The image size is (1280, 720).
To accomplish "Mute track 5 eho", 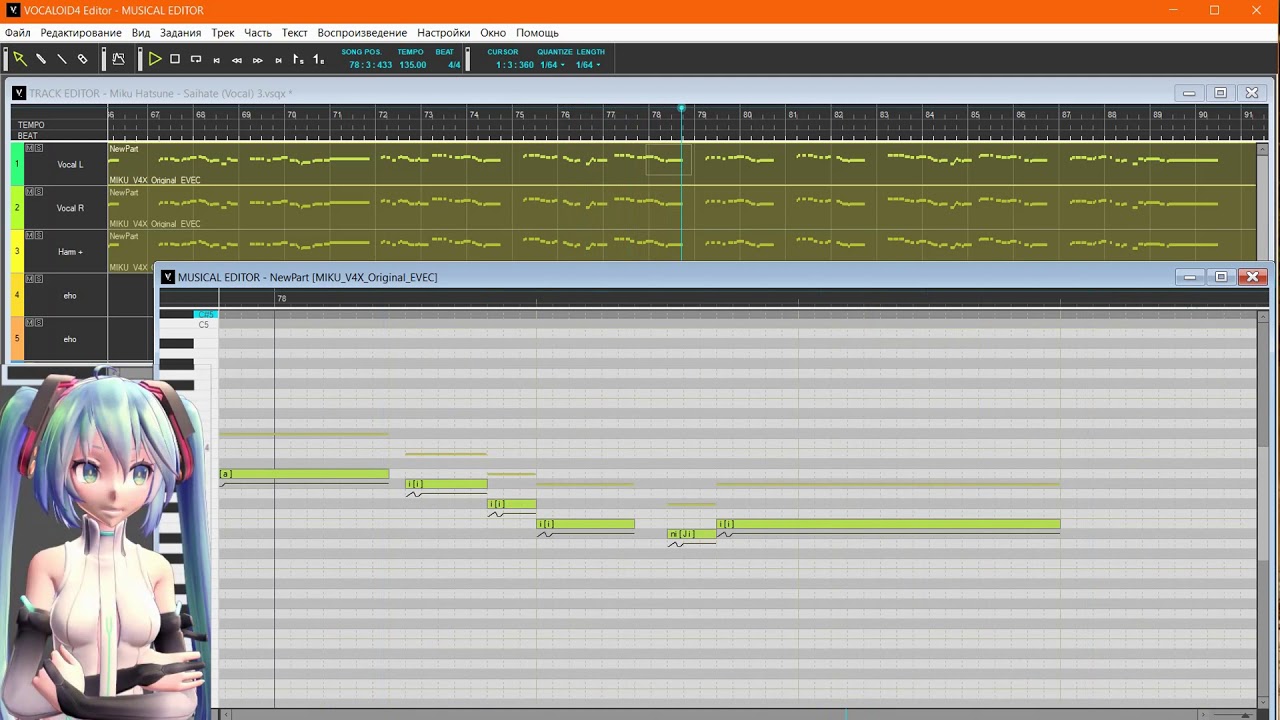I will pos(30,322).
